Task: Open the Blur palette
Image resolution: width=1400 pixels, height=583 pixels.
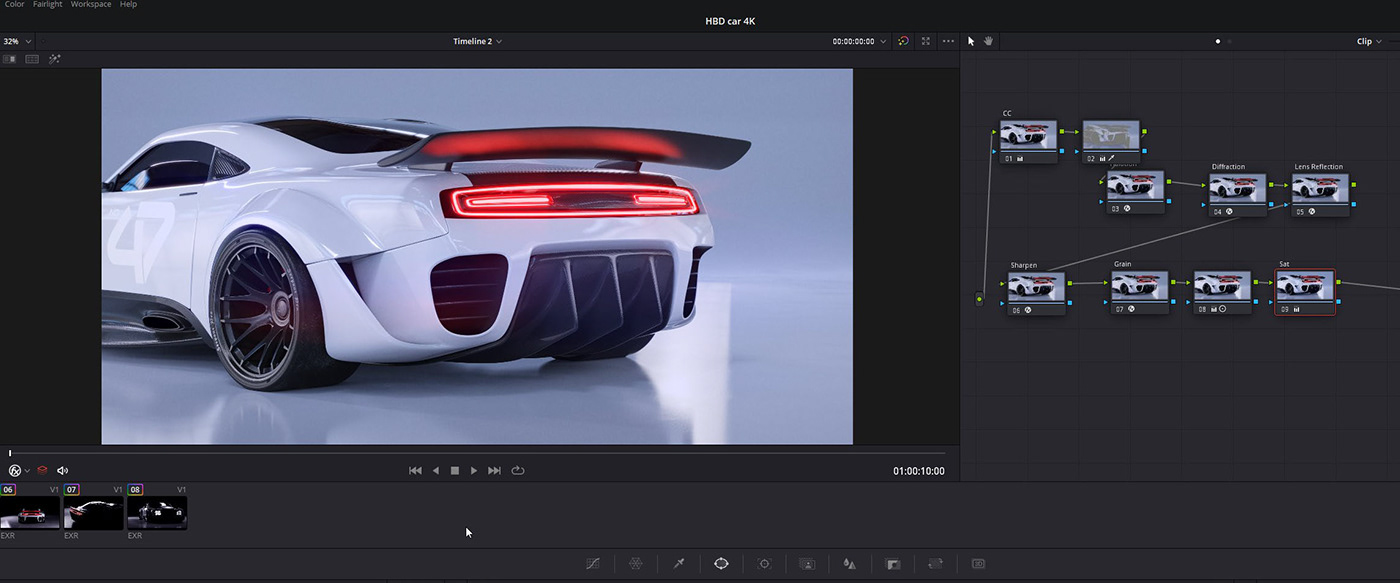Action: 849,563
